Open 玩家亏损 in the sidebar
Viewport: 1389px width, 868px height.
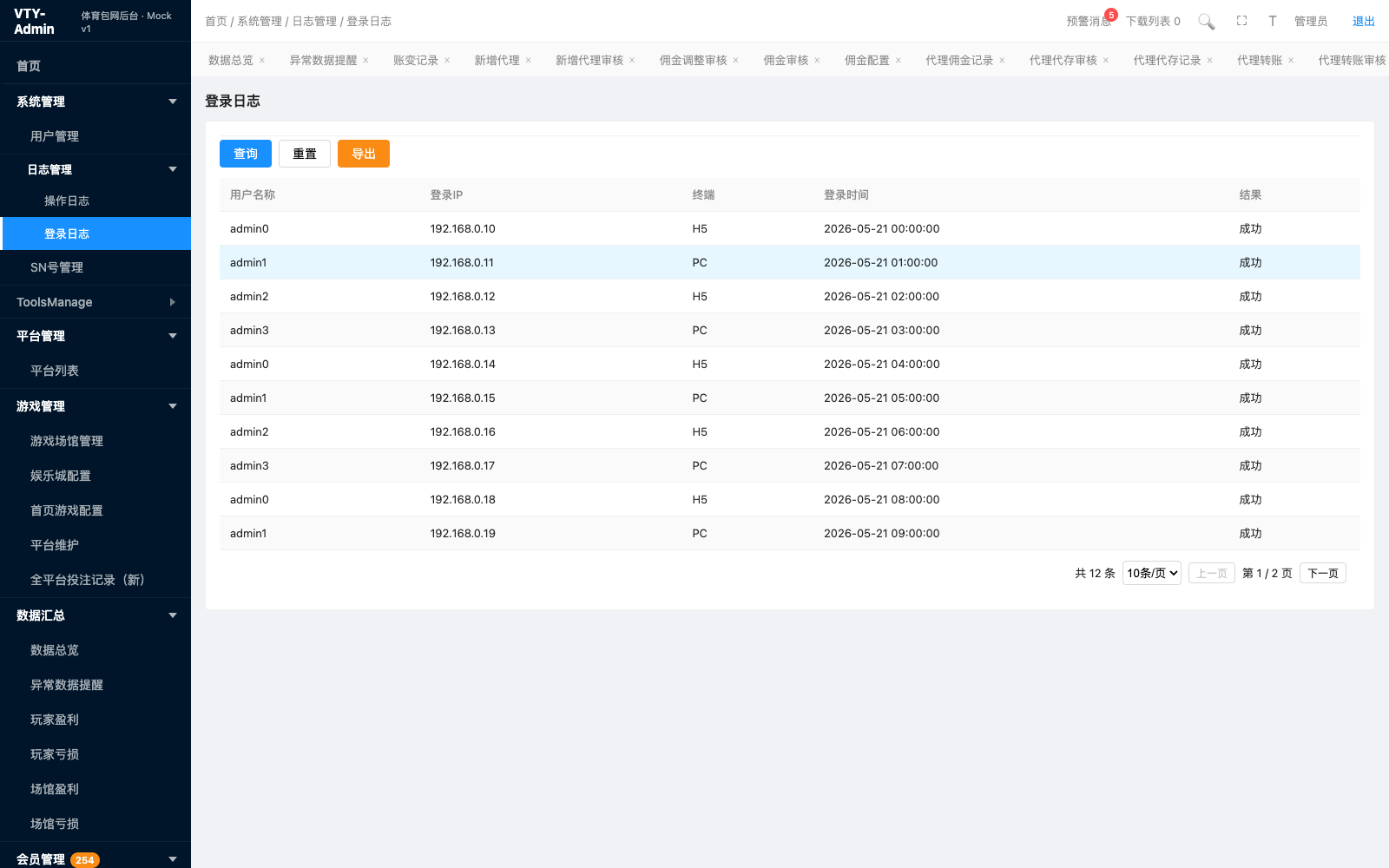click(x=95, y=754)
